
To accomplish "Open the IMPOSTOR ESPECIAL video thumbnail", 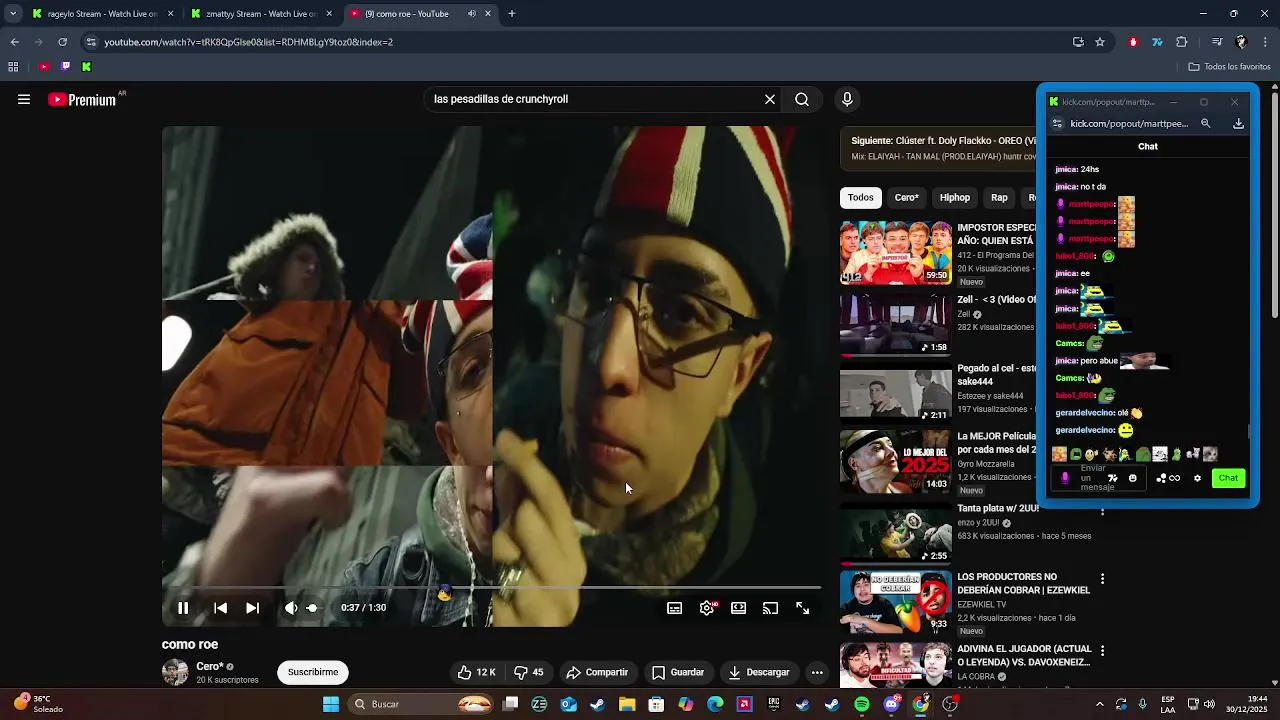I will pyautogui.click(x=896, y=253).
